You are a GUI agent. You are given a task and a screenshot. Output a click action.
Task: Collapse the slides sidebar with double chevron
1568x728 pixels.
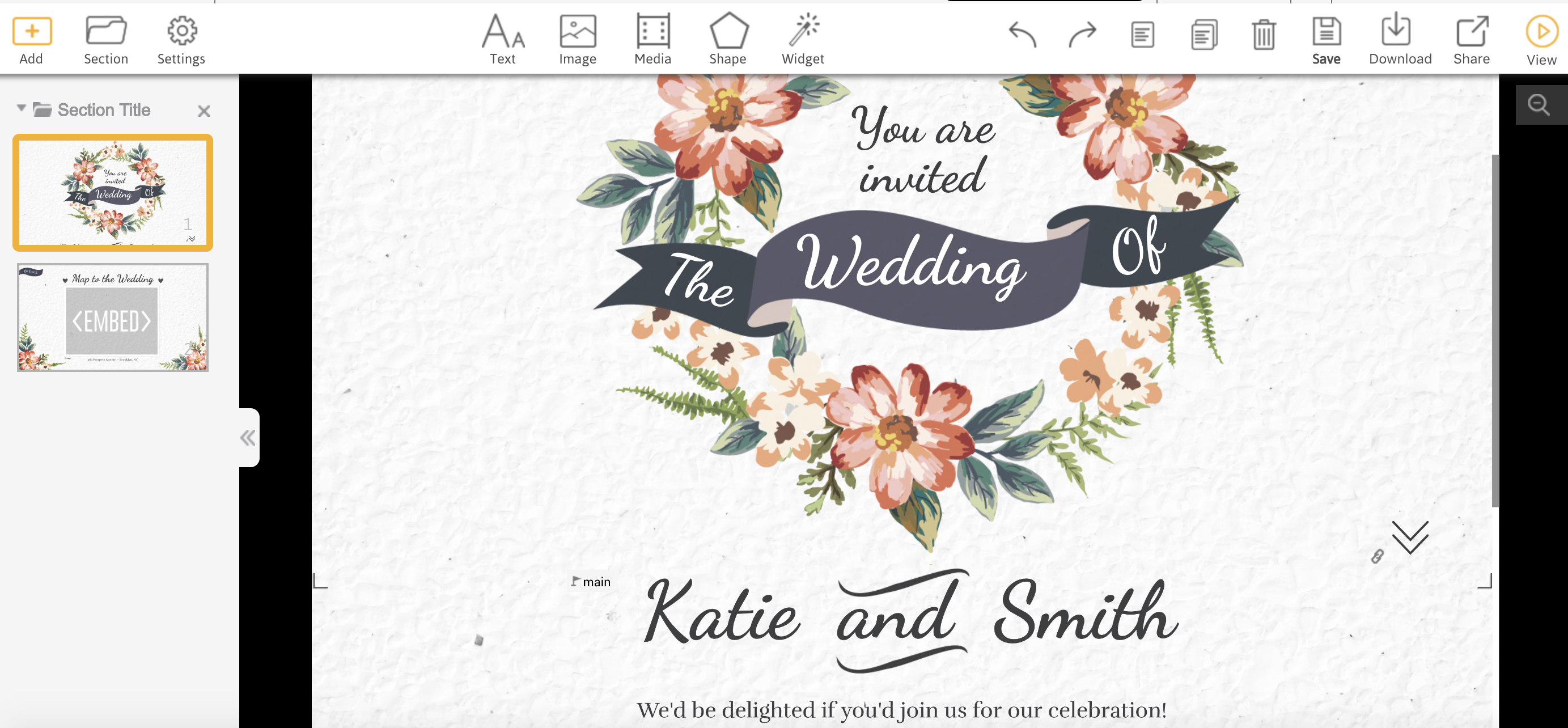(x=248, y=438)
